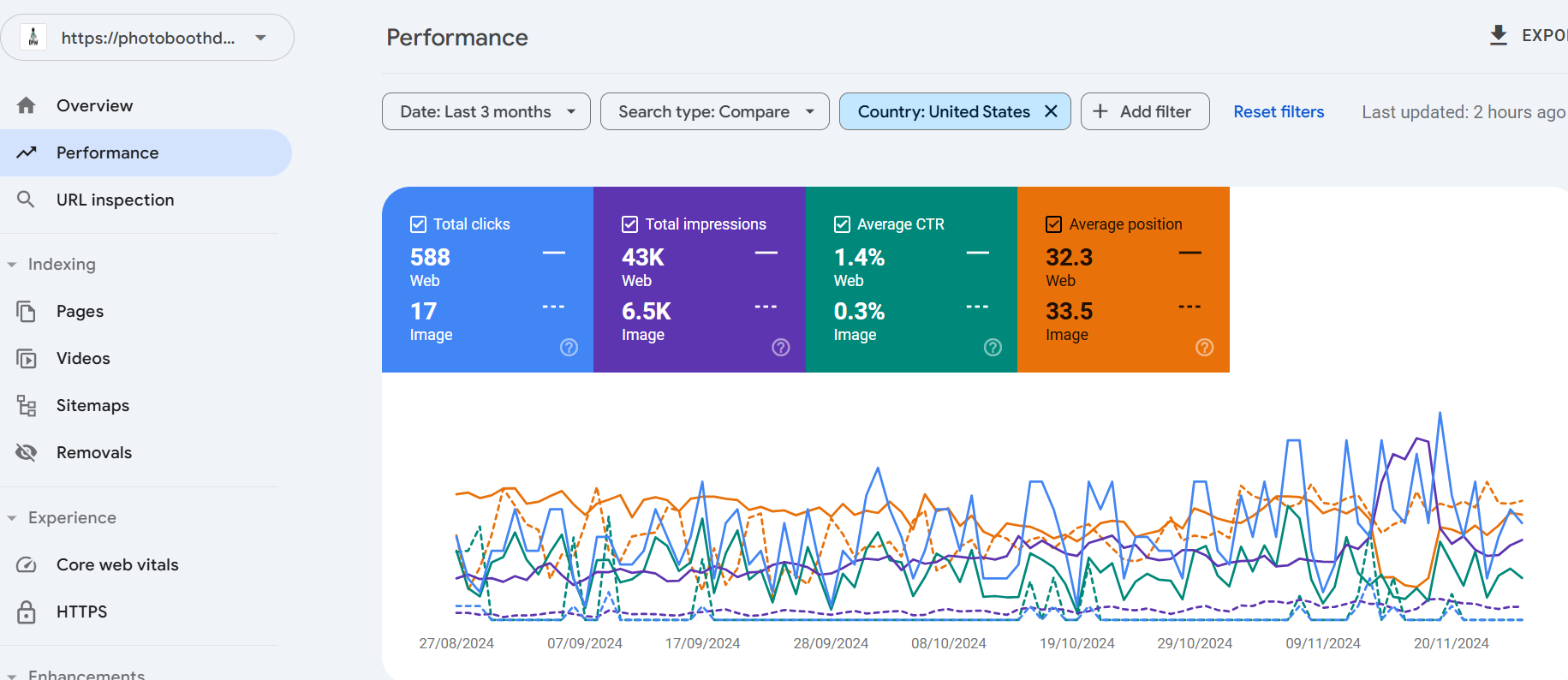Open the HTTPS report

[x=146, y=611]
